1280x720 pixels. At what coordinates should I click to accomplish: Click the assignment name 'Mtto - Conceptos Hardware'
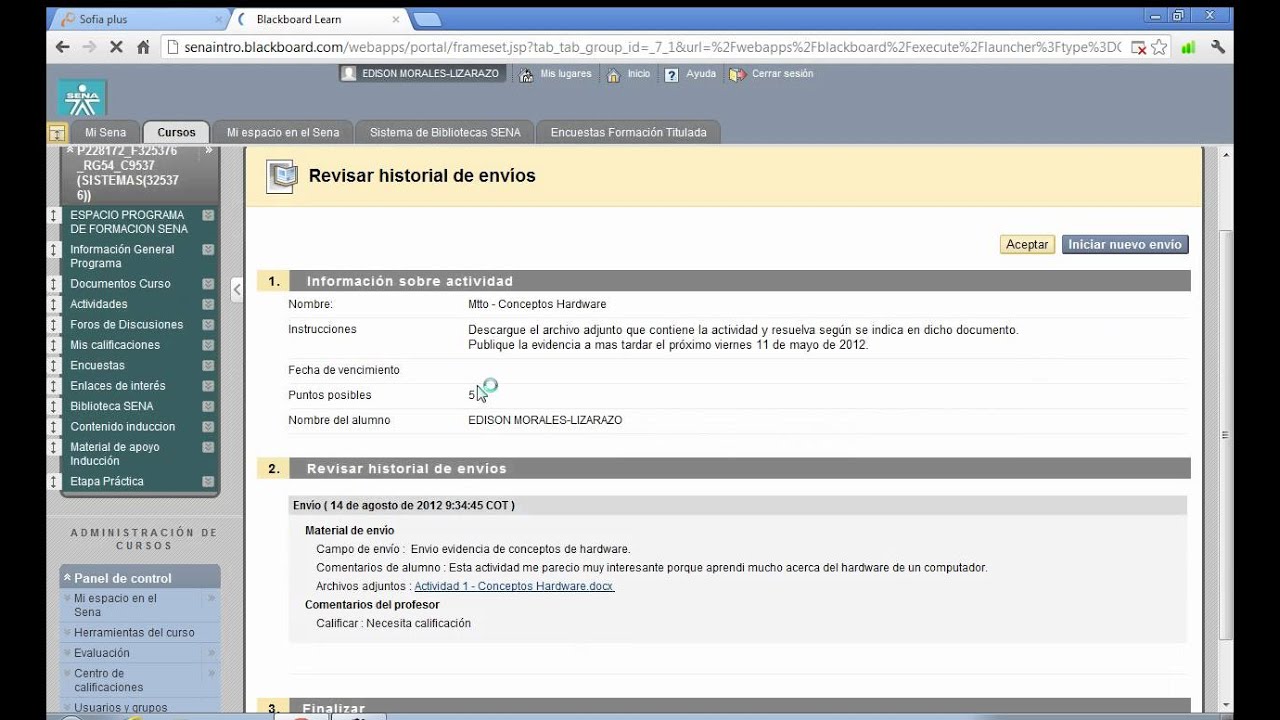point(537,304)
